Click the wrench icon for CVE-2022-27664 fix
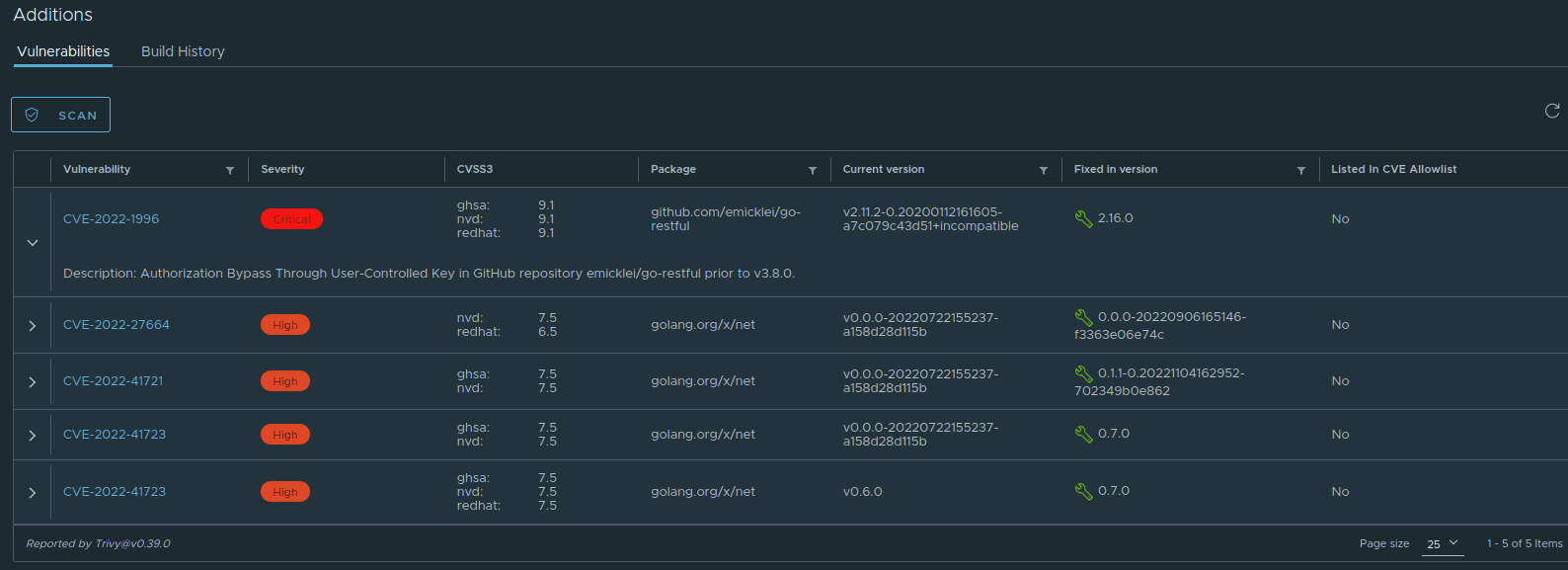The height and width of the screenshot is (570, 1568). click(x=1083, y=317)
